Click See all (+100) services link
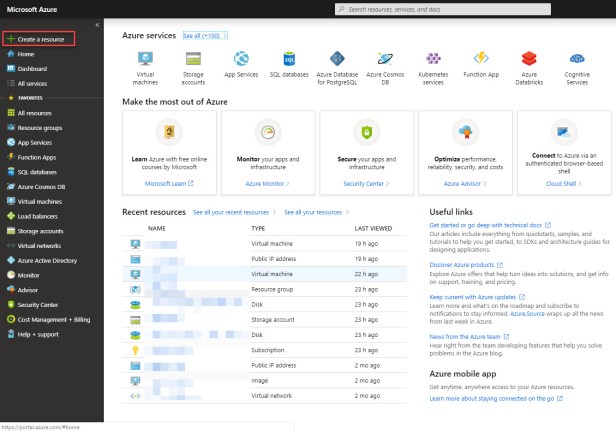This screenshot has height=431, width=616. (202, 35)
